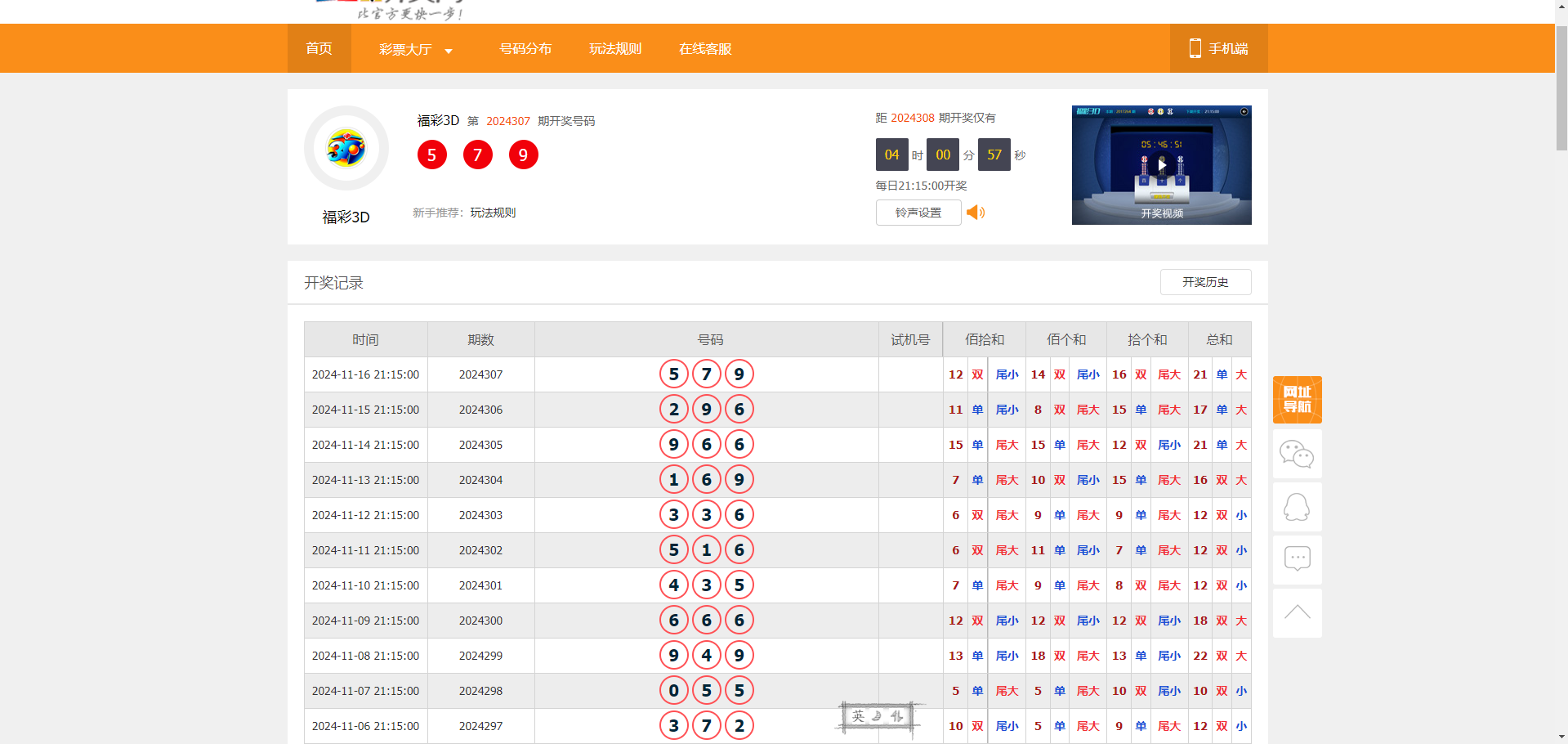This screenshot has width=1568, height=744.
Task: Click the back-to-top arrow icon
Action: point(1297,612)
